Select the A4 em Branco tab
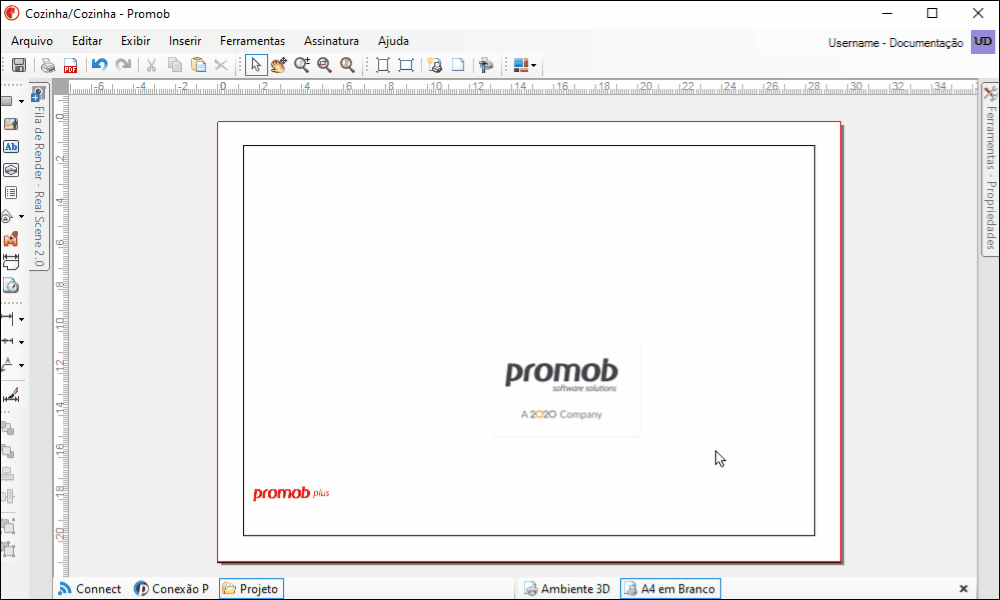 point(670,589)
